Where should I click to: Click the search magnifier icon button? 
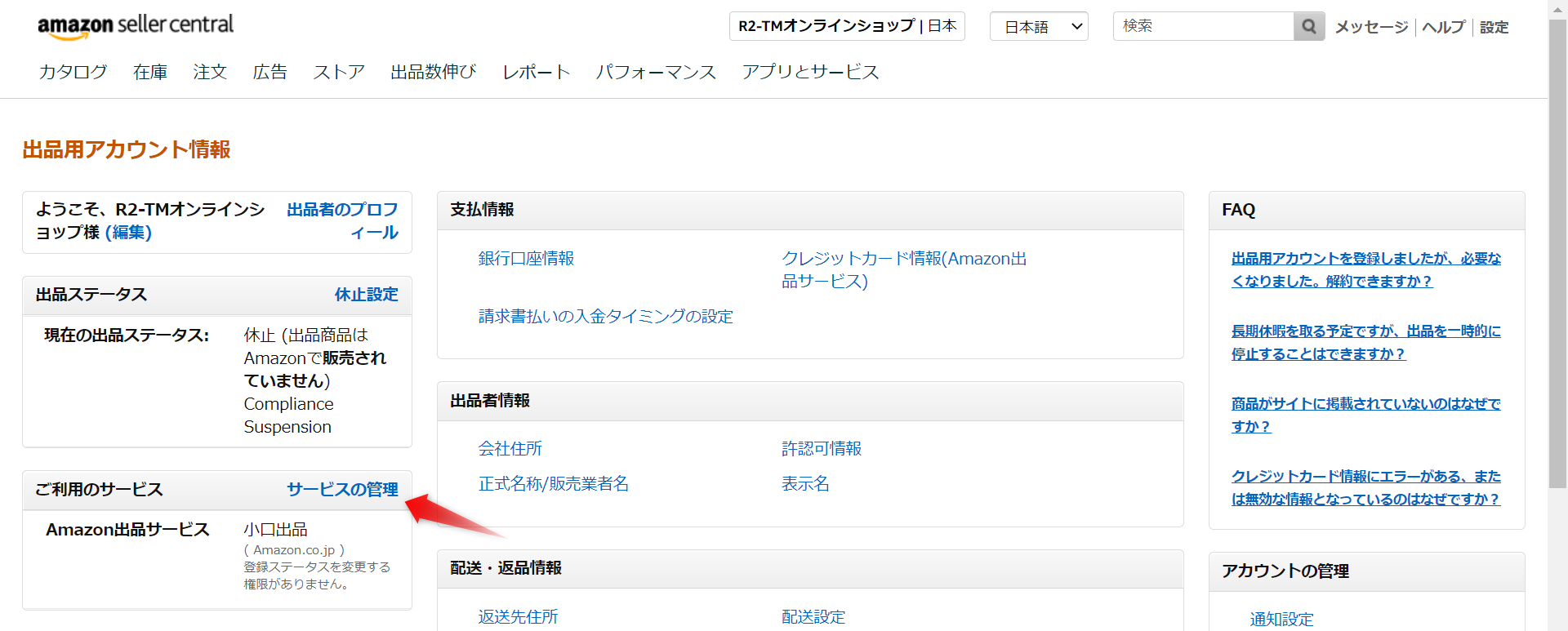coord(1308,26)
